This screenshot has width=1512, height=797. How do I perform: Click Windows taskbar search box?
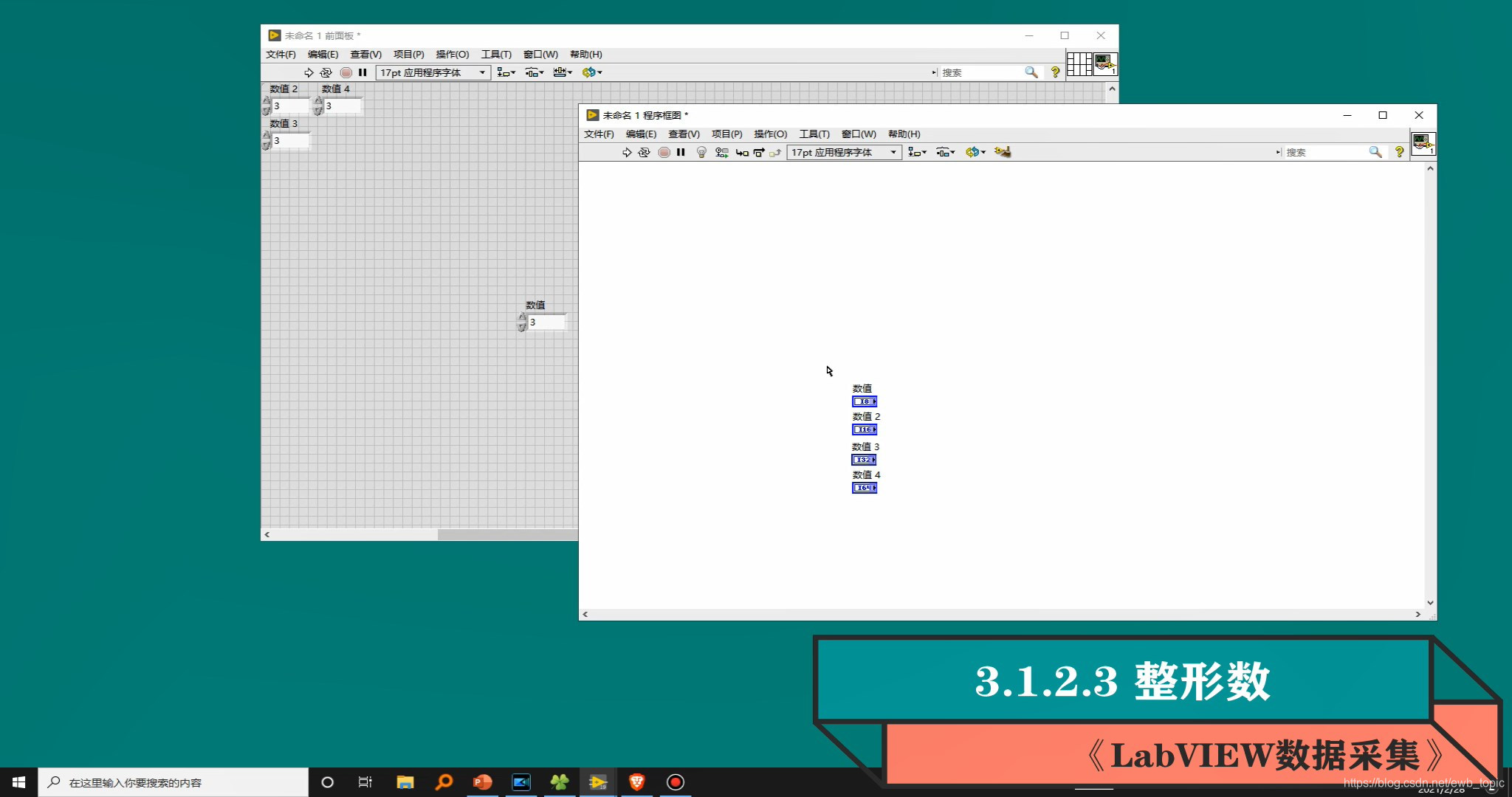pyautogui.click(x=173, y=782)
